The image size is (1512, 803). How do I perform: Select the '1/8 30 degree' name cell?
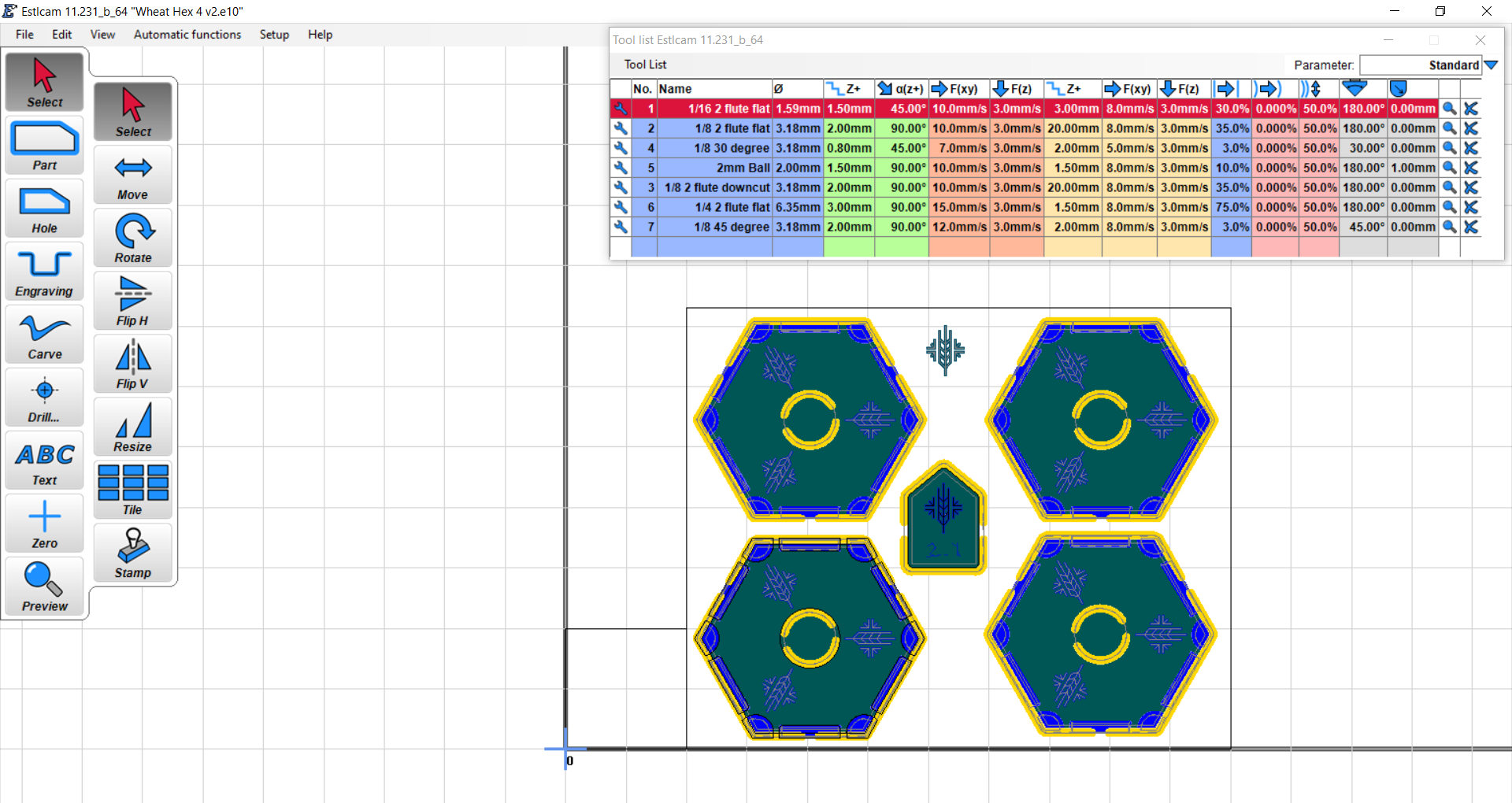pyautogui.click(x=714, y=148)
